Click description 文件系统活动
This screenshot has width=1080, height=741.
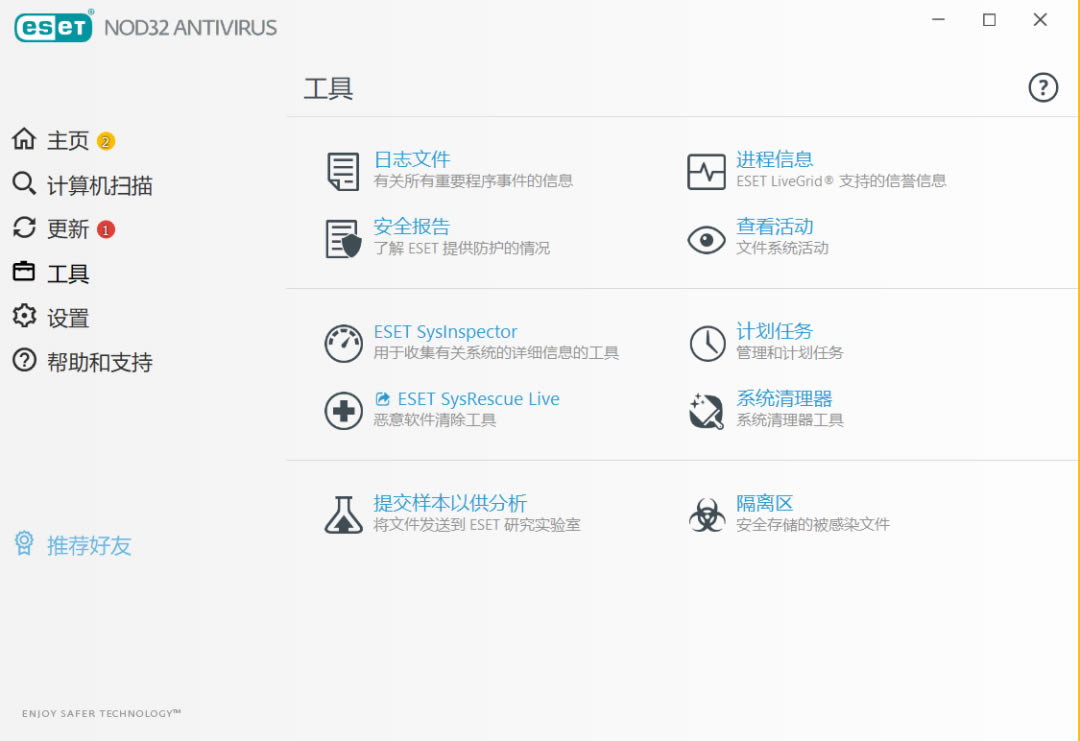click(x=782, y=247)
